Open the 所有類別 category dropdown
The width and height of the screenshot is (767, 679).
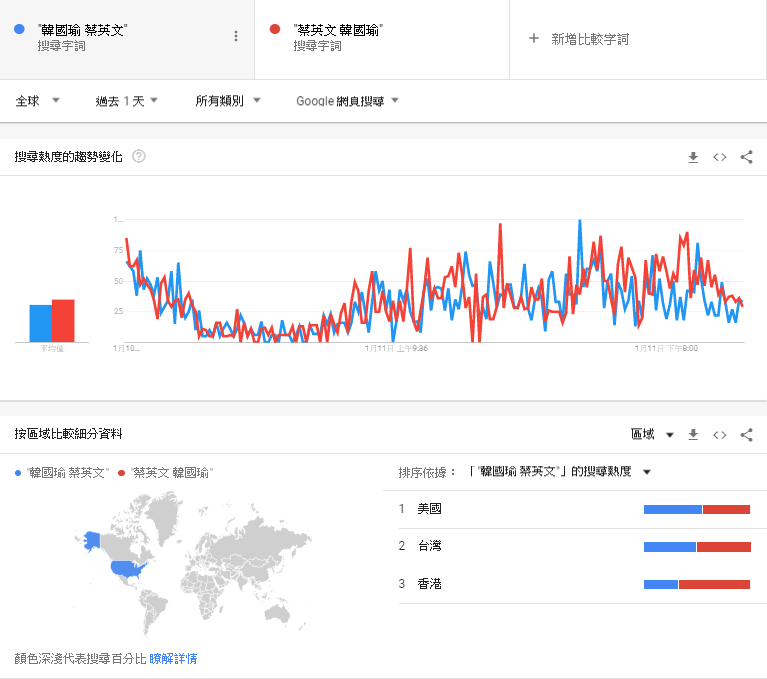[228, 101]
